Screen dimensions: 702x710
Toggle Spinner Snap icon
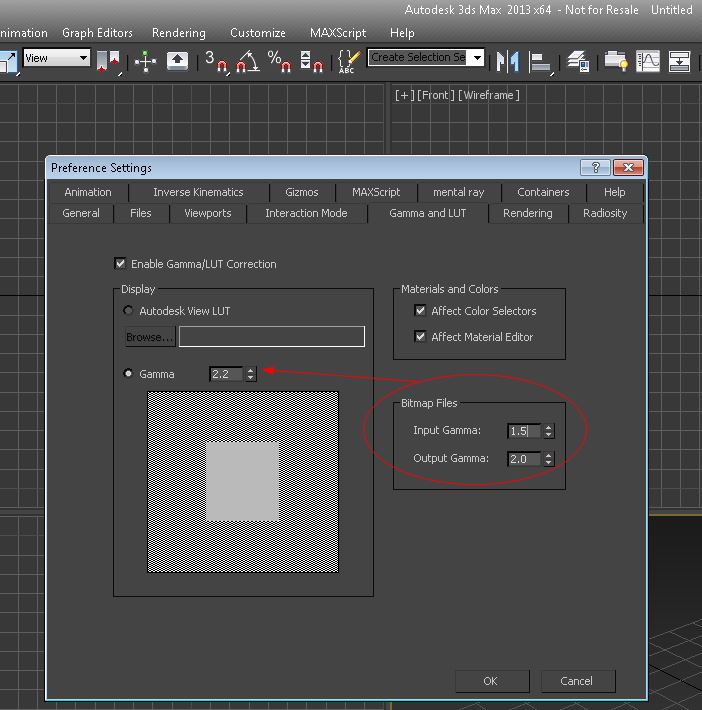tap(312, 61)
